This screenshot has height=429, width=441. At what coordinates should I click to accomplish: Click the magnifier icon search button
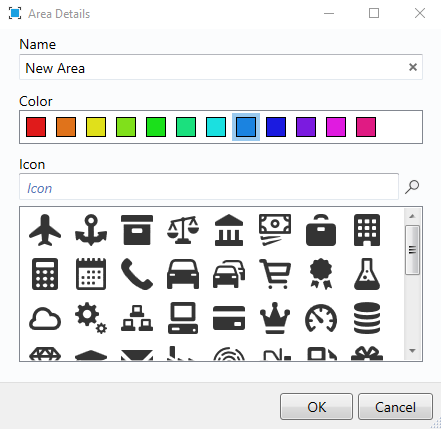tap(412, 187)
